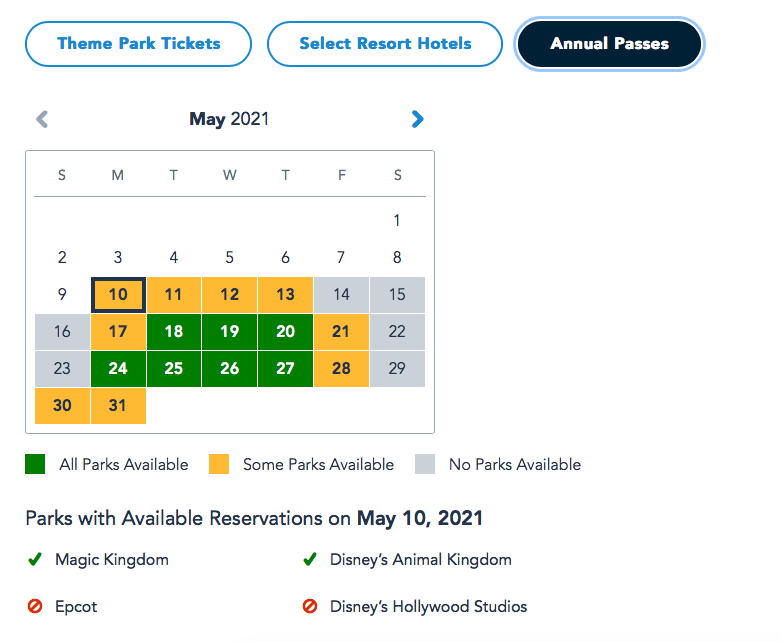Viewport: 781px width, 642px height.
Task: Select May 27 calendar date
Action: (285, 368)
